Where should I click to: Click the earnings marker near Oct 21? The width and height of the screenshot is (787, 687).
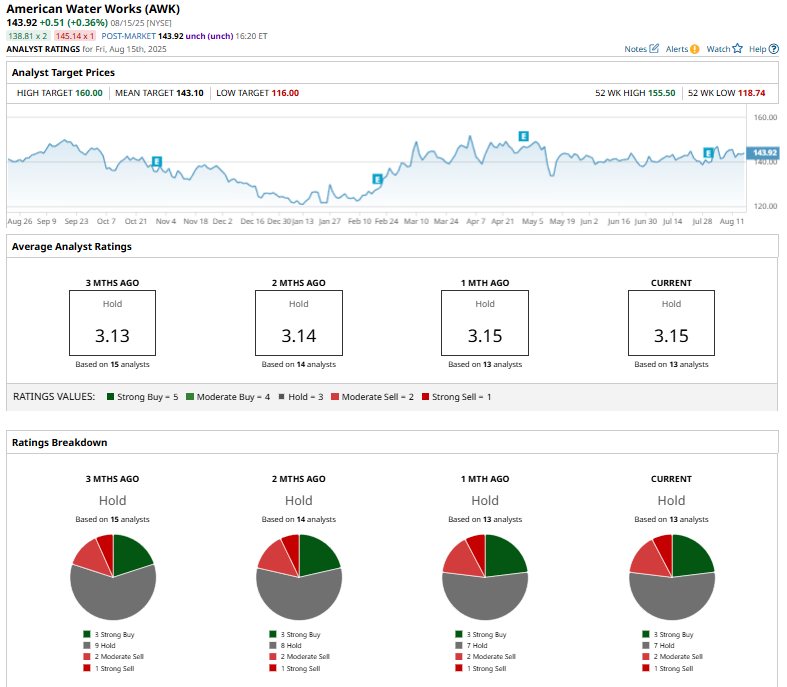click(x=157, y=162)
